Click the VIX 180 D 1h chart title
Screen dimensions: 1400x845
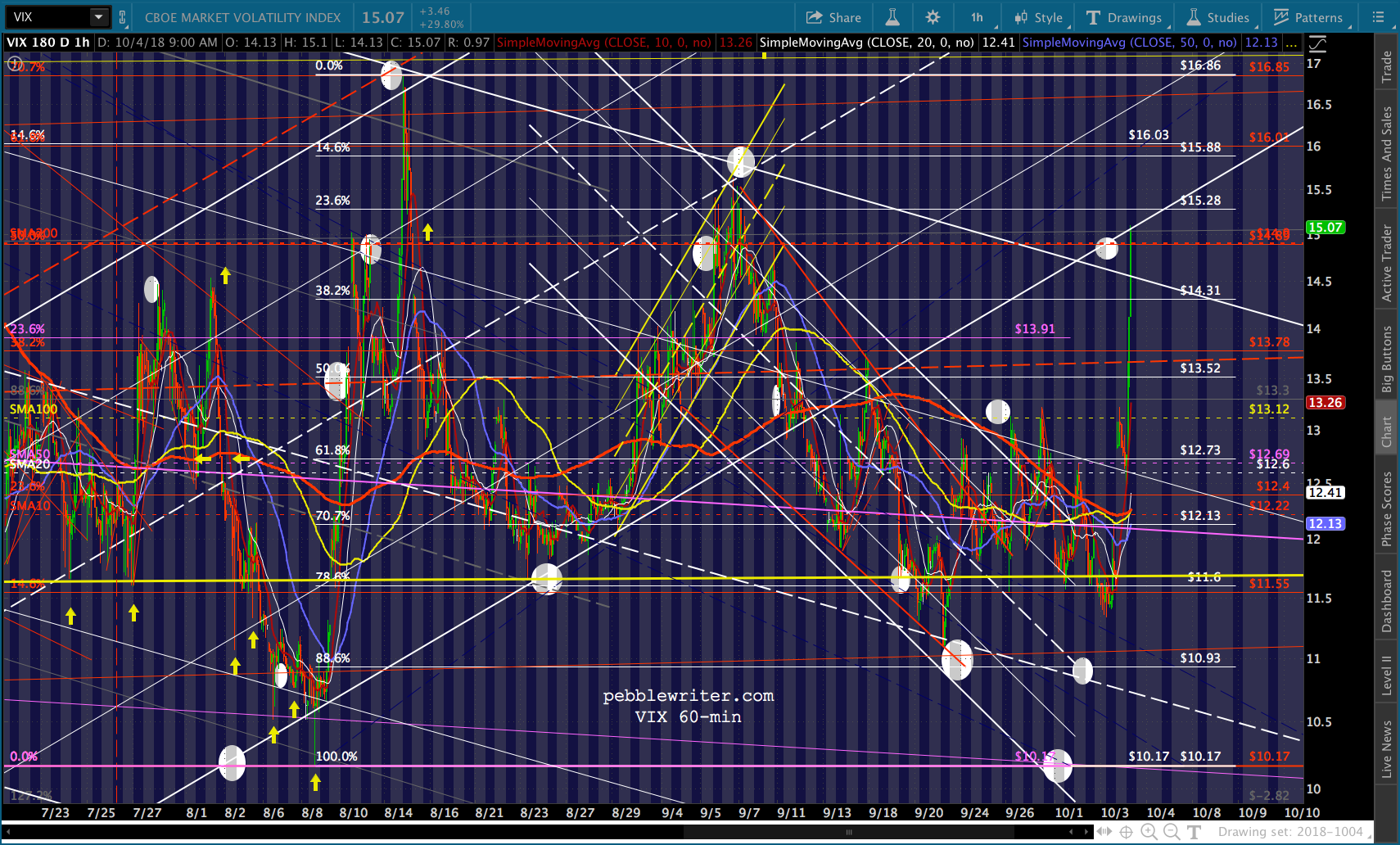(x=48, y=43)
